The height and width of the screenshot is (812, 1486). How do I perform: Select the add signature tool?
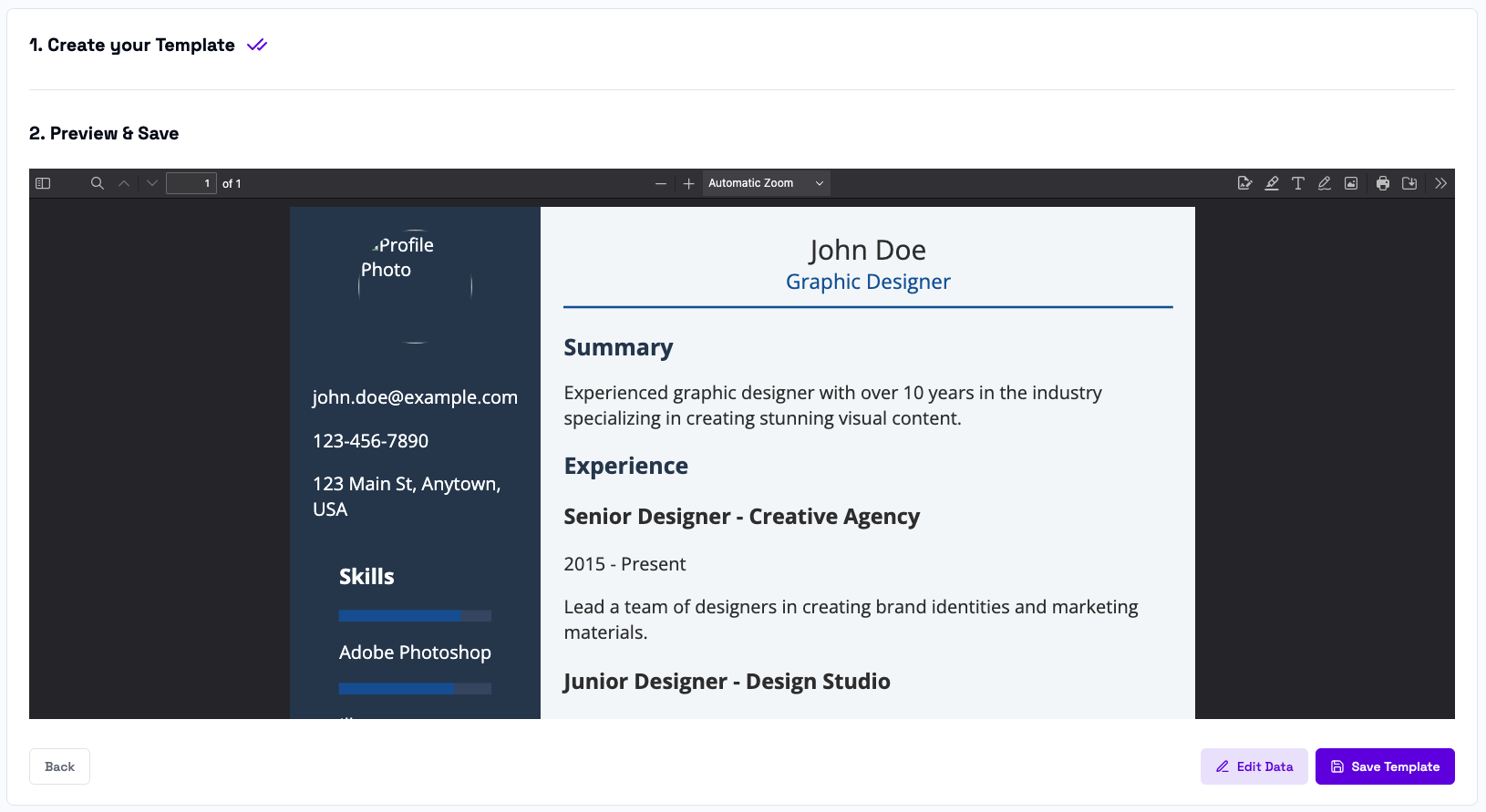tap(1245, 183)
